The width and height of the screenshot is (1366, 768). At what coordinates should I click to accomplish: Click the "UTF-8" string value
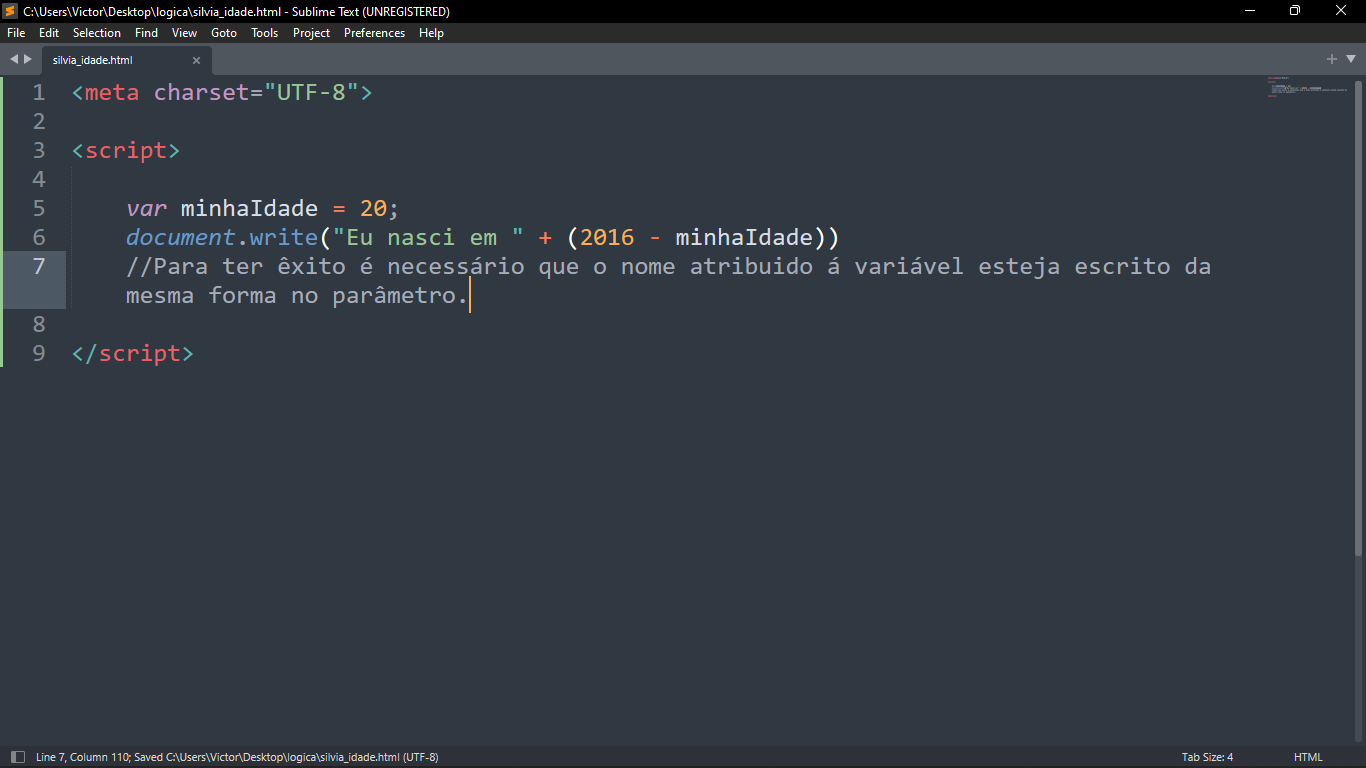click(x=311, y=93)
